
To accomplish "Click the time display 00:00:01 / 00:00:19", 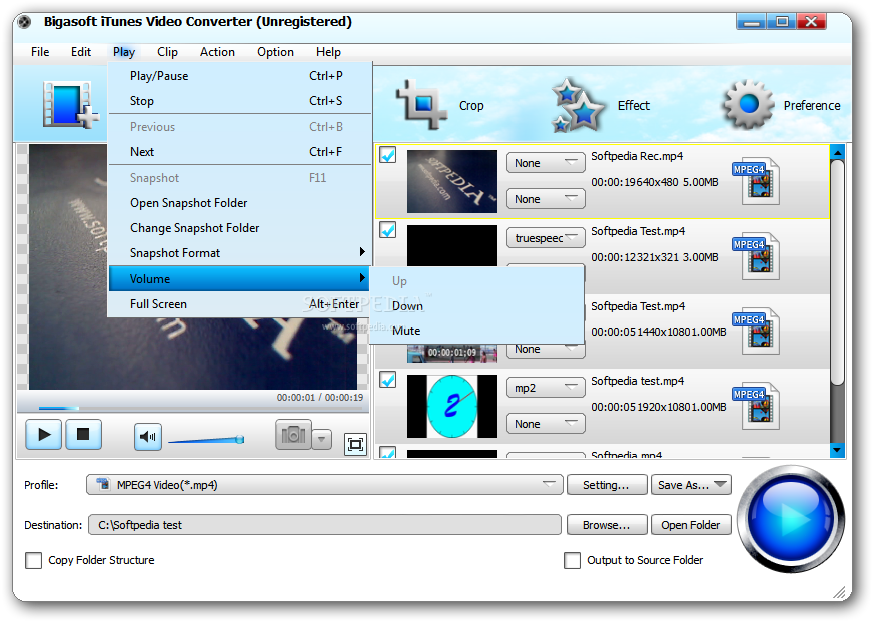I will point(320,398).
